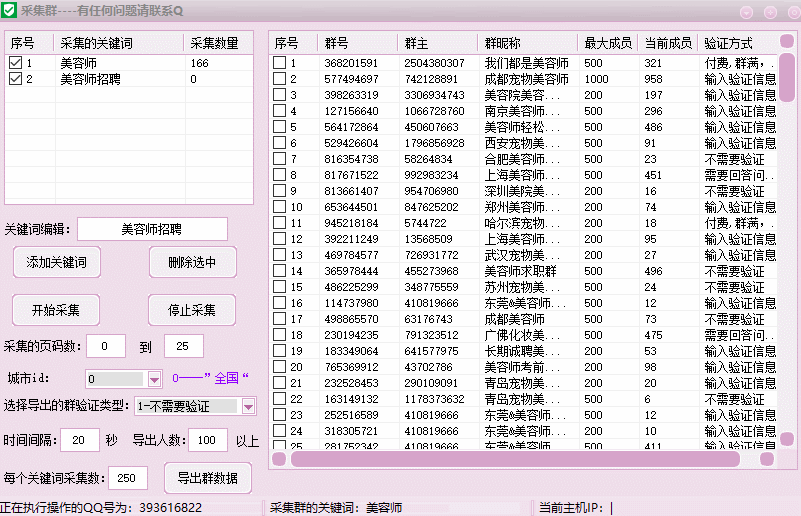Screen dimensions: 801x516
Task: Focus the start page number field
Action: coord(106,346)
